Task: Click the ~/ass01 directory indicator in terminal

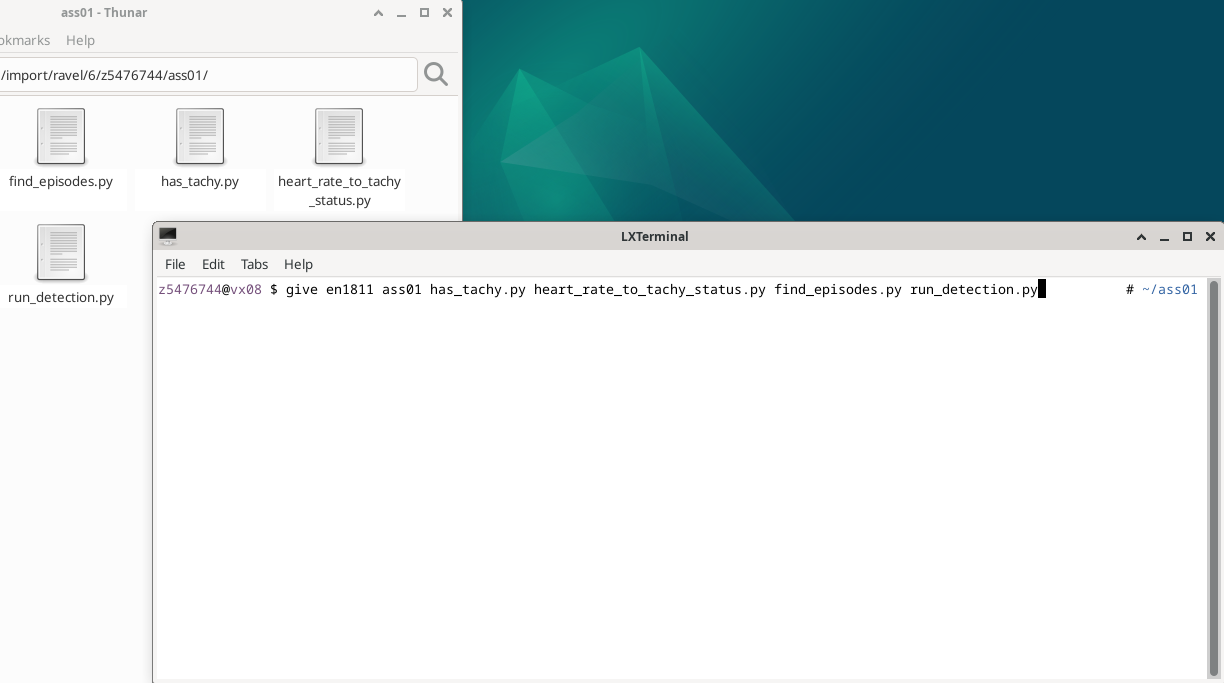Action: (x=1169, y=289)
